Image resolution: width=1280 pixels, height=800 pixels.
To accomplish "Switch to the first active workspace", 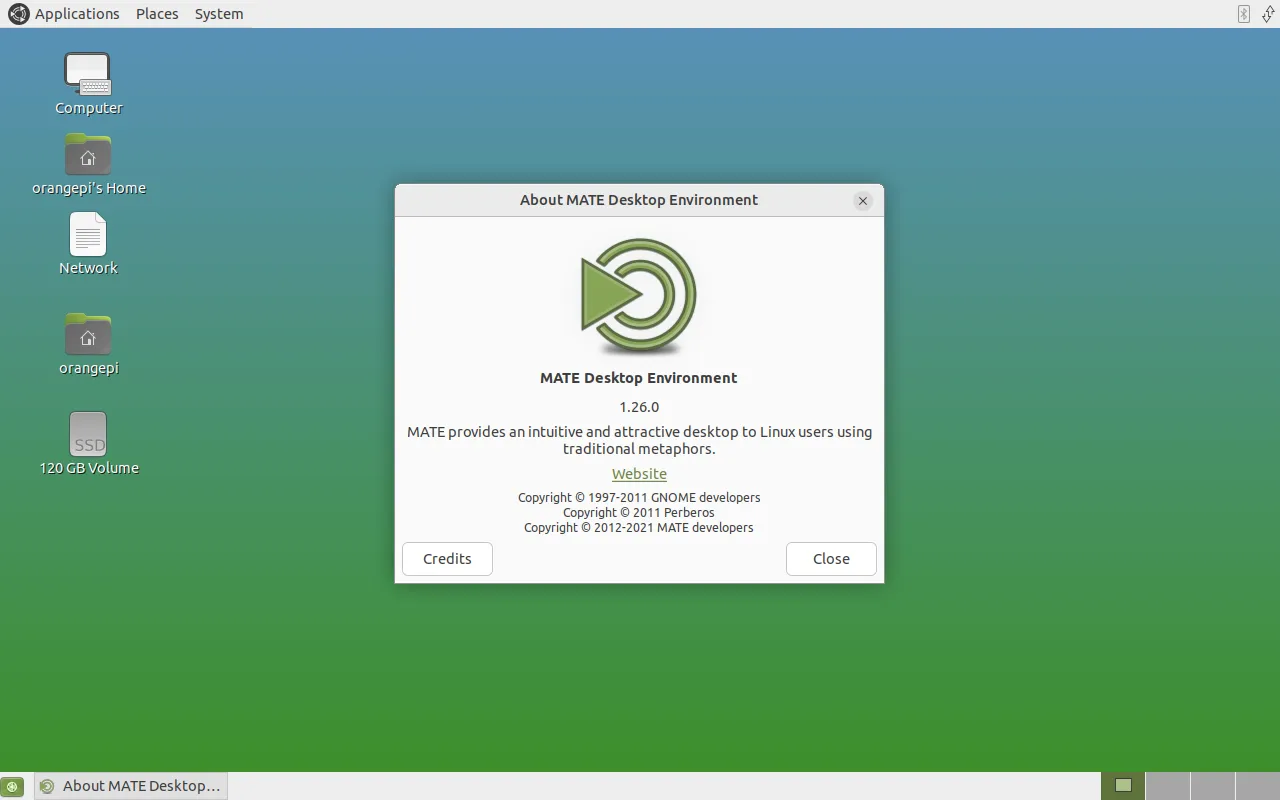I will tap(1123, 786).
